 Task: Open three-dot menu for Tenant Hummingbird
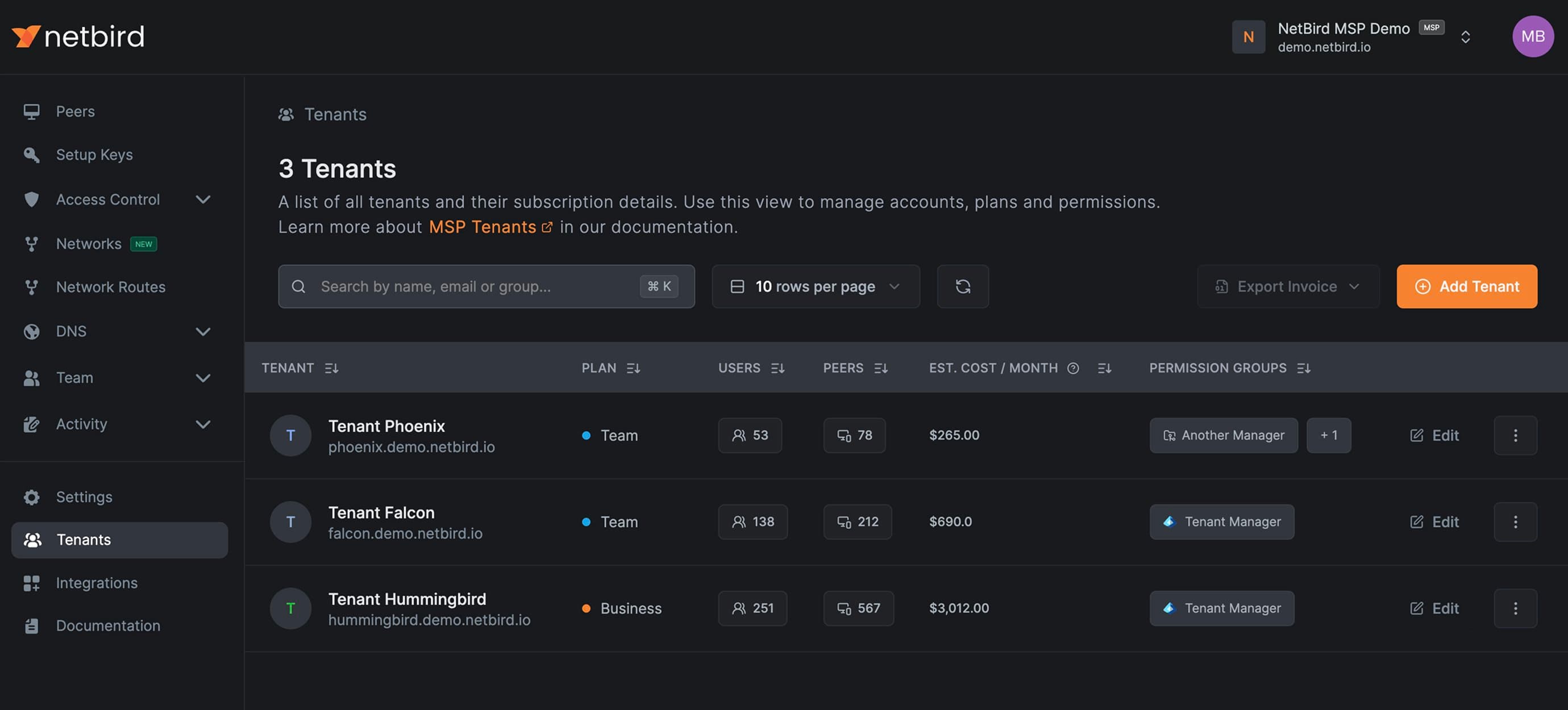(x=1515, y=608)
